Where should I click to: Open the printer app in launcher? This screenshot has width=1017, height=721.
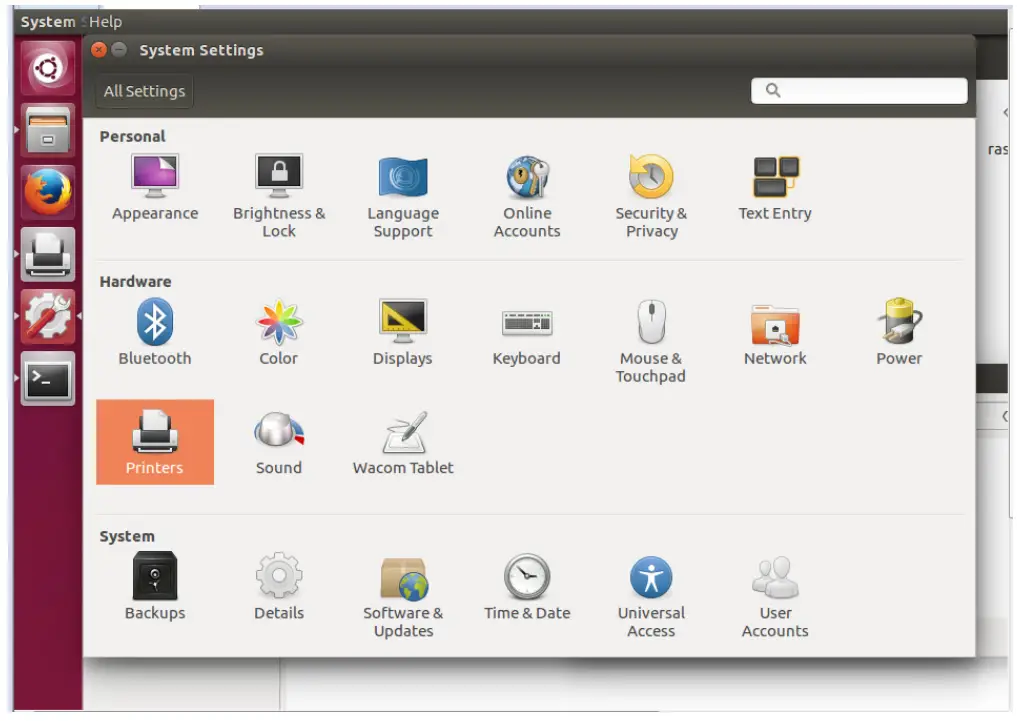47,254
